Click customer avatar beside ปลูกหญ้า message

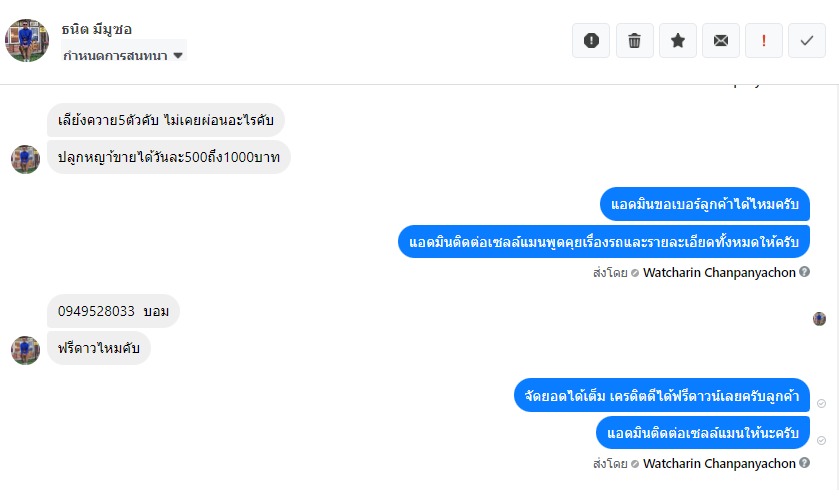[25, 158]
